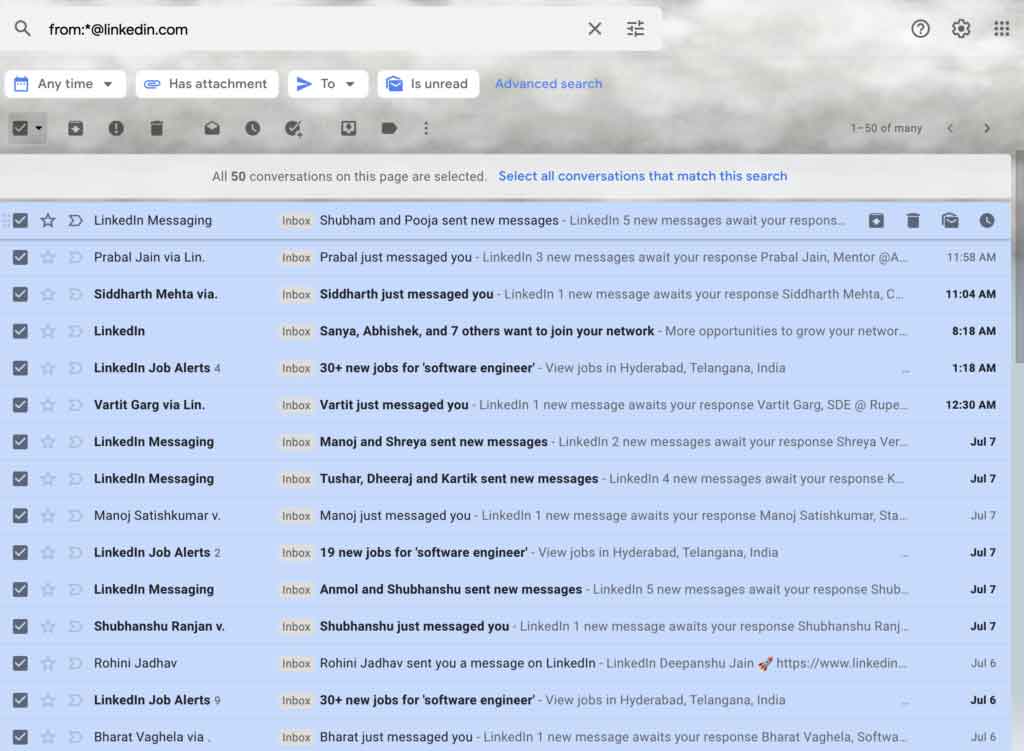
Task: Uncheck the Prabal Jain email
Action: [20, 257]
